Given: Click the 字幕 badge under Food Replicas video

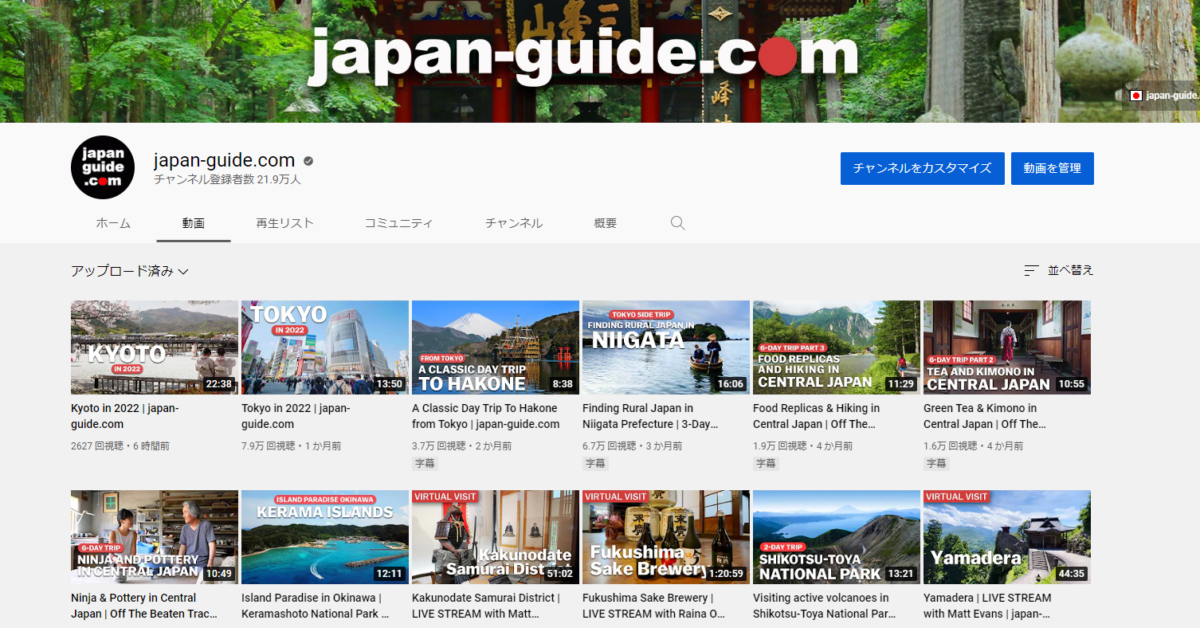Looking at the screenshot, I should (766, 464).
